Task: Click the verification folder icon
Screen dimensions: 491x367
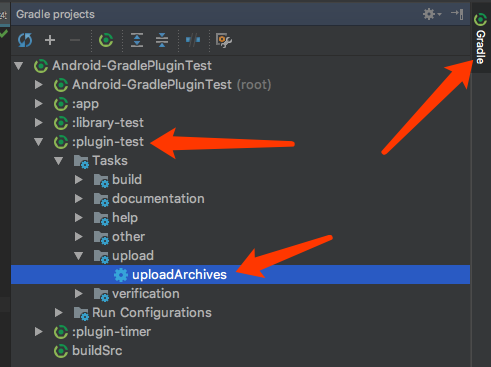Action: [101, 294]
